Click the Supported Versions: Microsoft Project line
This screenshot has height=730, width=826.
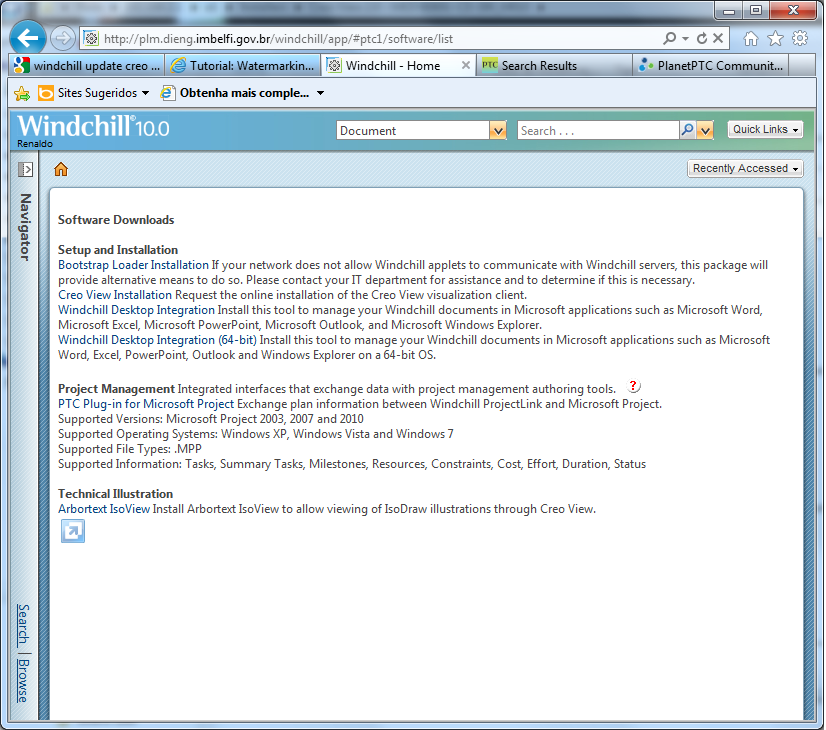point(211,419)
